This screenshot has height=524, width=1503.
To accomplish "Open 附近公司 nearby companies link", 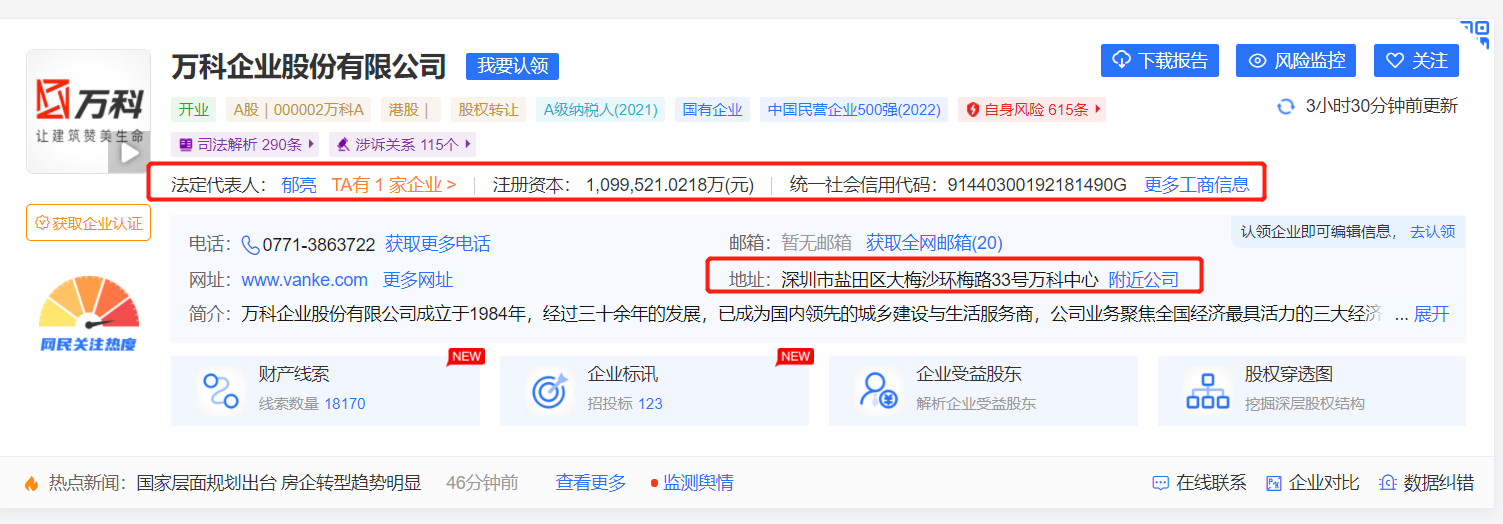I will point(1144,280).
